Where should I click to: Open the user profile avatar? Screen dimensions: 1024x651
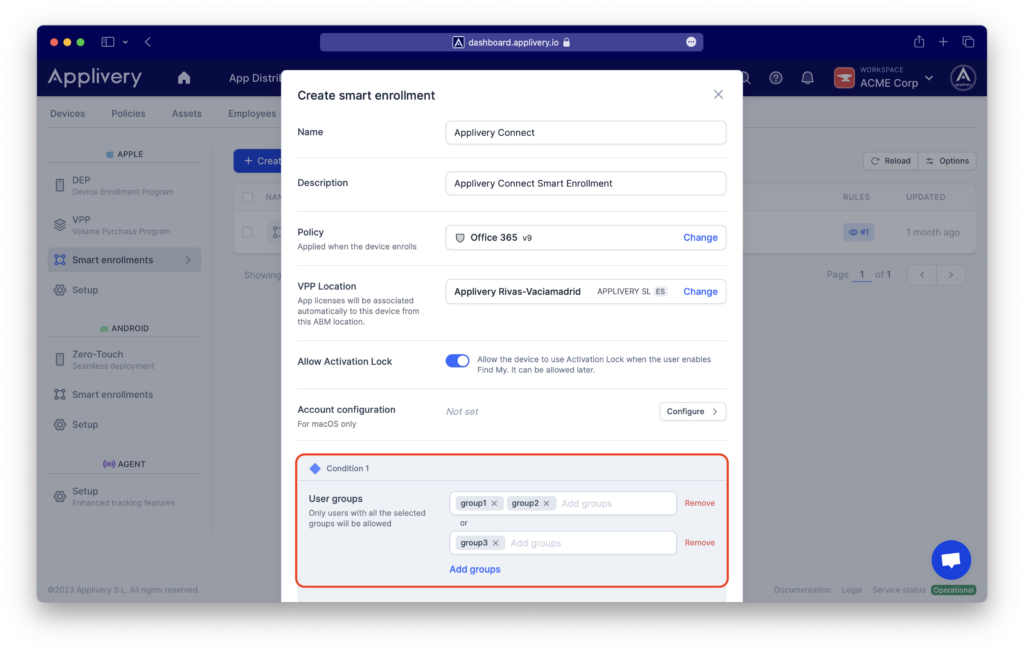963,78
